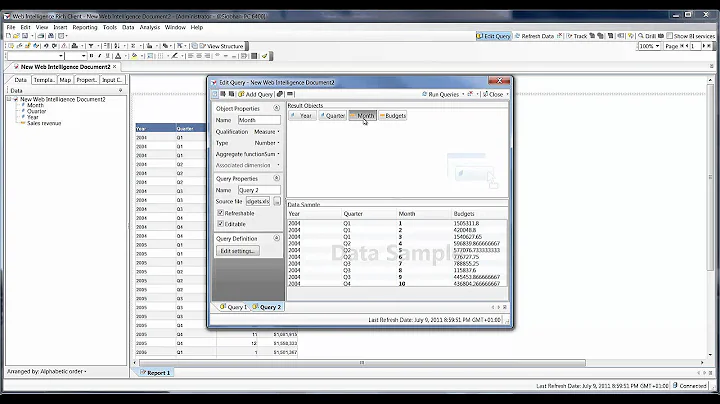720x404 pixels.
Task: Click the Drill magnifier icon
Action: 641,36
